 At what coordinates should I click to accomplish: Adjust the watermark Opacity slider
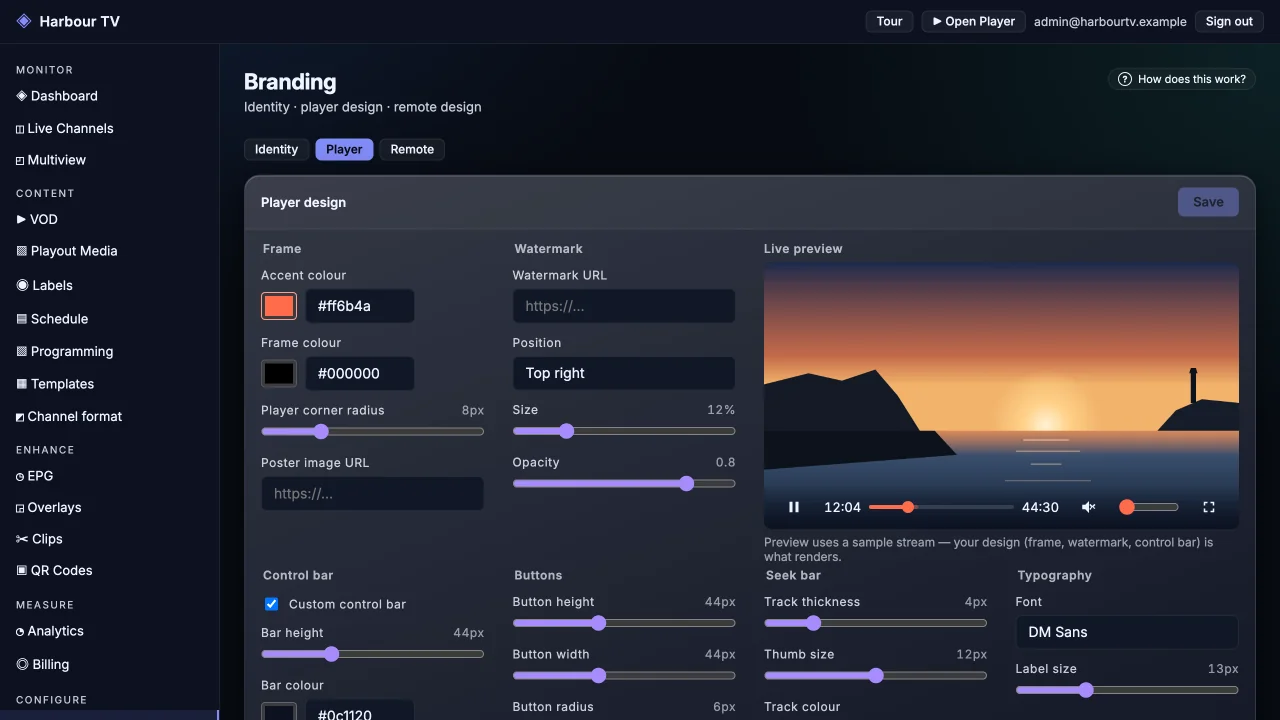[x=624, y=484]
